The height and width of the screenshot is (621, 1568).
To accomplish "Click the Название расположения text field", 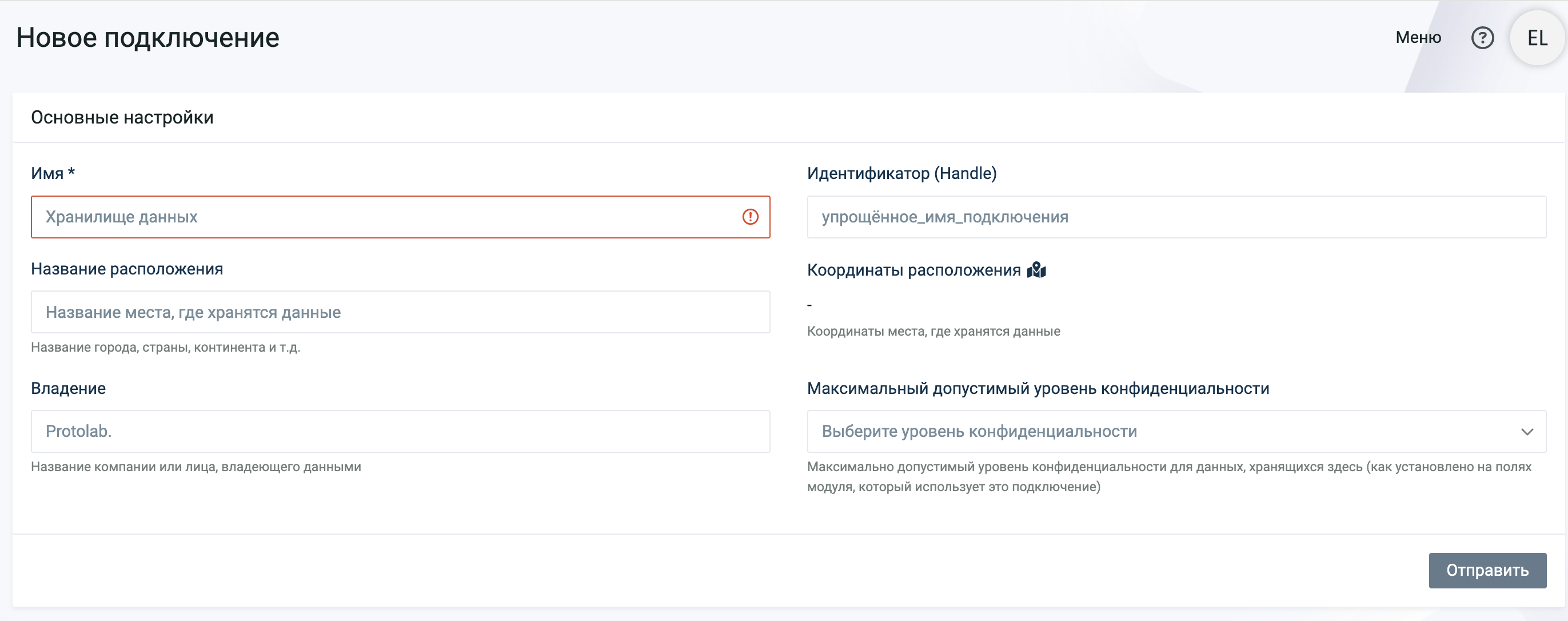I will point(400,312).
